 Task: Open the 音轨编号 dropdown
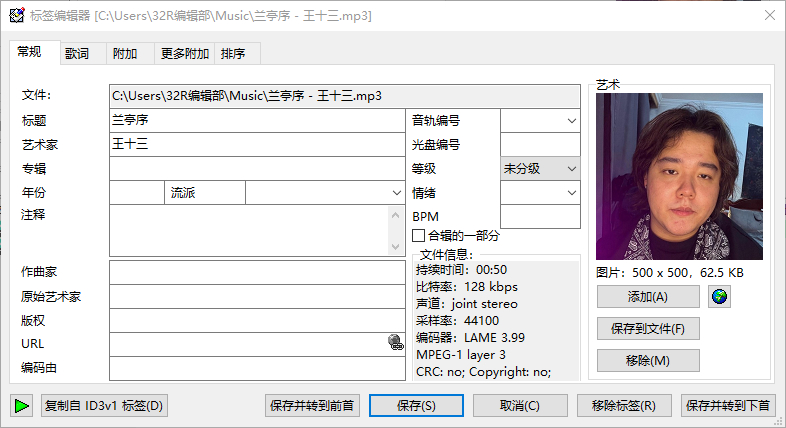pos(571,121)
